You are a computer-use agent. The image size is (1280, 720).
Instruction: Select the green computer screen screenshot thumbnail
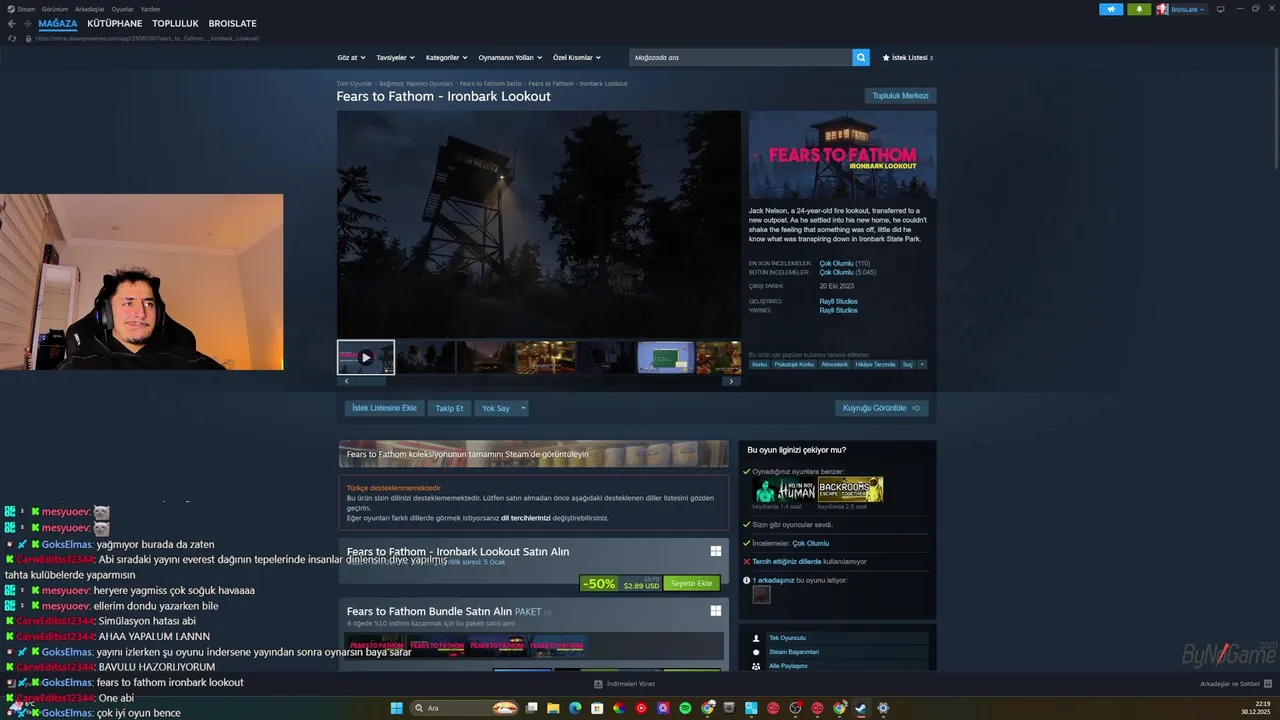(666, 357)
